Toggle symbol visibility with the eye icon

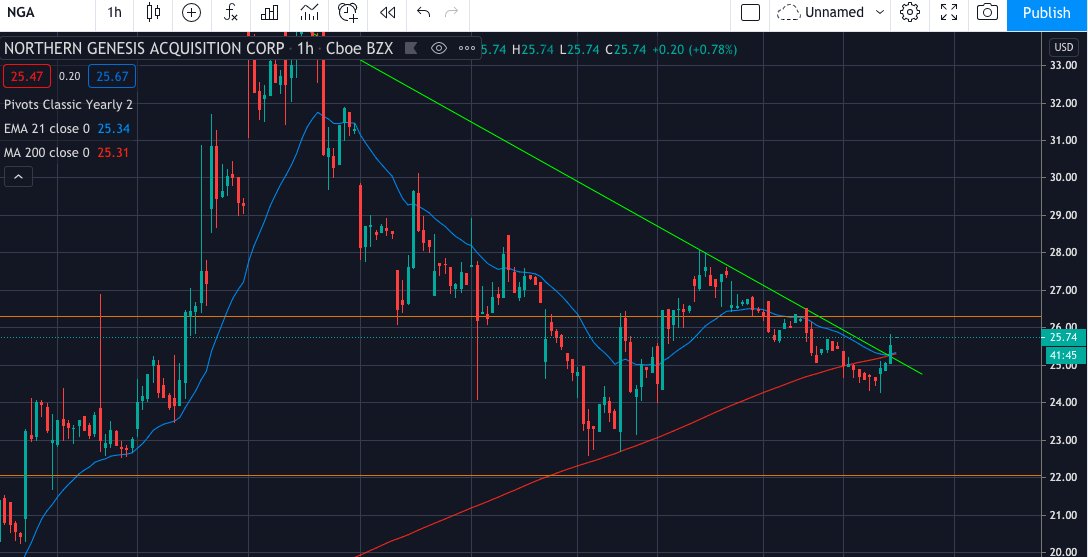[439, 49]
